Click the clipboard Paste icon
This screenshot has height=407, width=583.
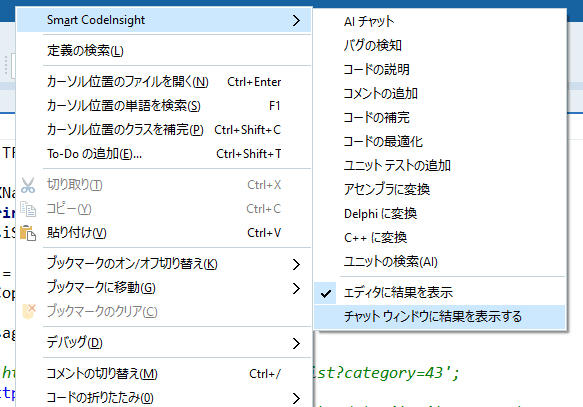coord(28,233)
